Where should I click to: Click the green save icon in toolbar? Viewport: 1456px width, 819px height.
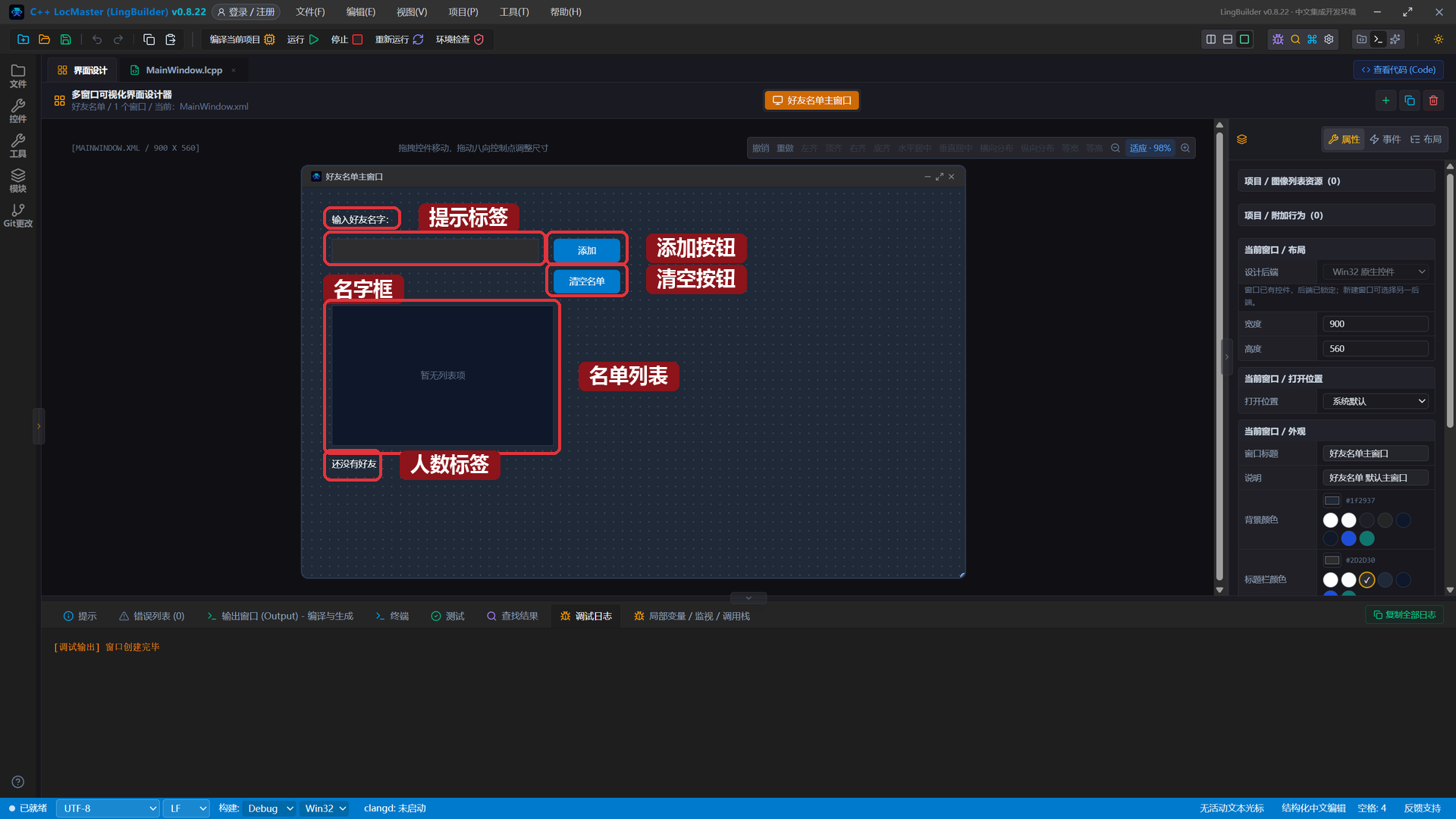66,39
